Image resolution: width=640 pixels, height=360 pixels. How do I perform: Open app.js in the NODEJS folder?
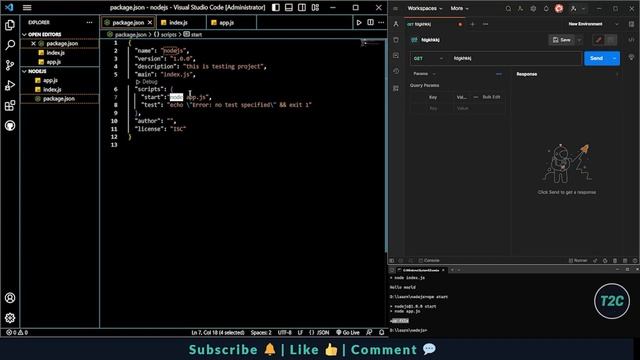[x=50, y=80]
